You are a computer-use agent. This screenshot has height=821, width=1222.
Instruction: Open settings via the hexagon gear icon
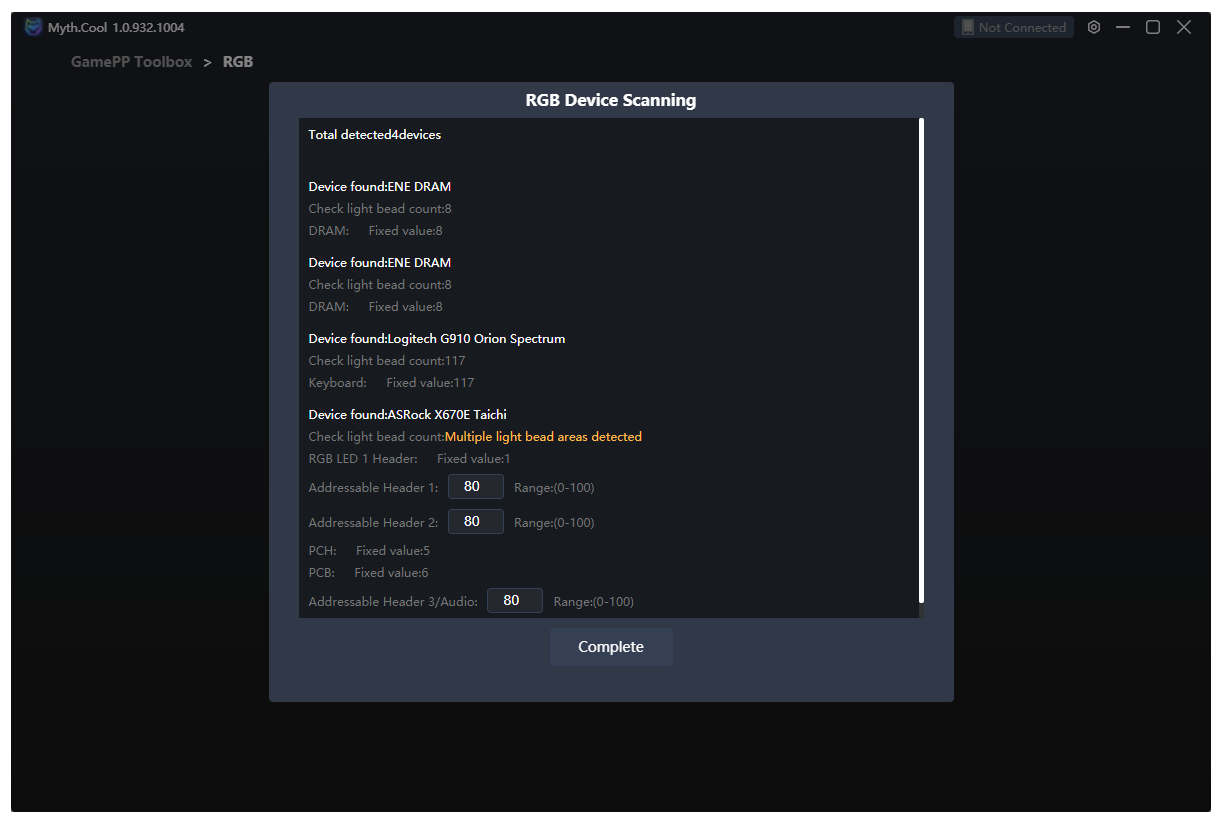coord(1094,27)
